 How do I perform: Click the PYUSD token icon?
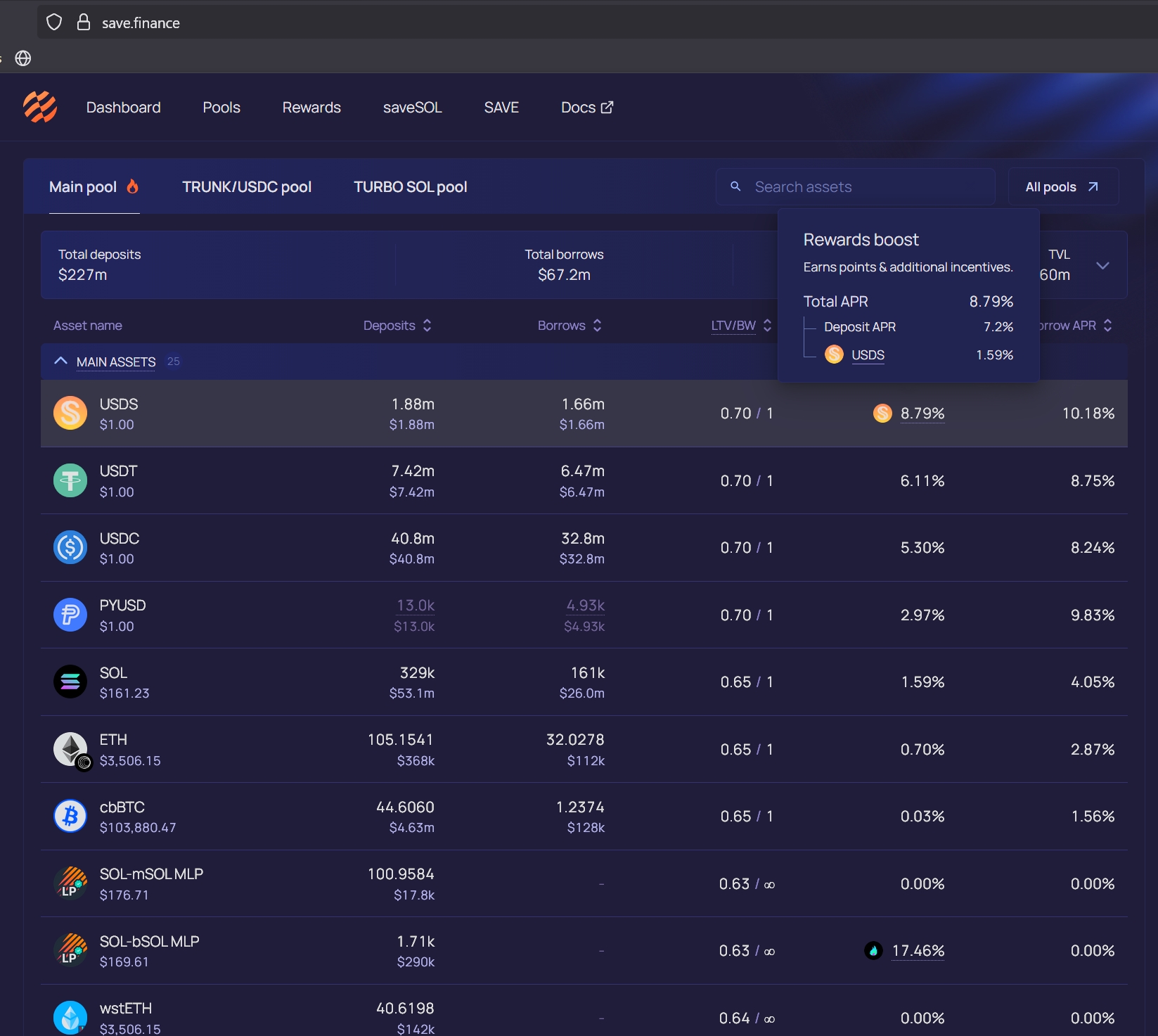pos(70,615)
